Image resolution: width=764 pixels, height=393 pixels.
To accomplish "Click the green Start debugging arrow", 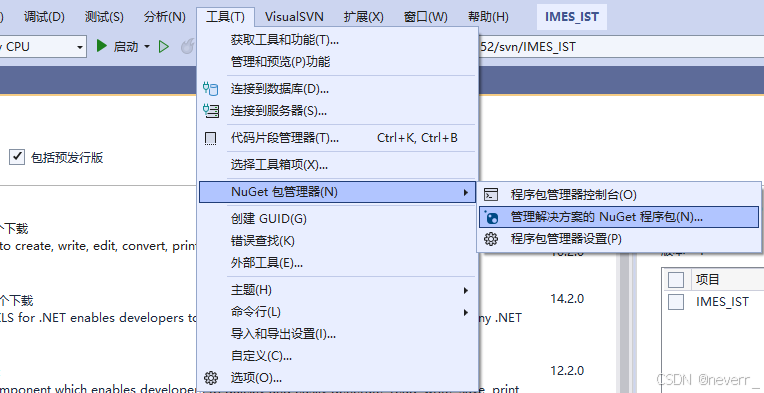I will (101, 46).
